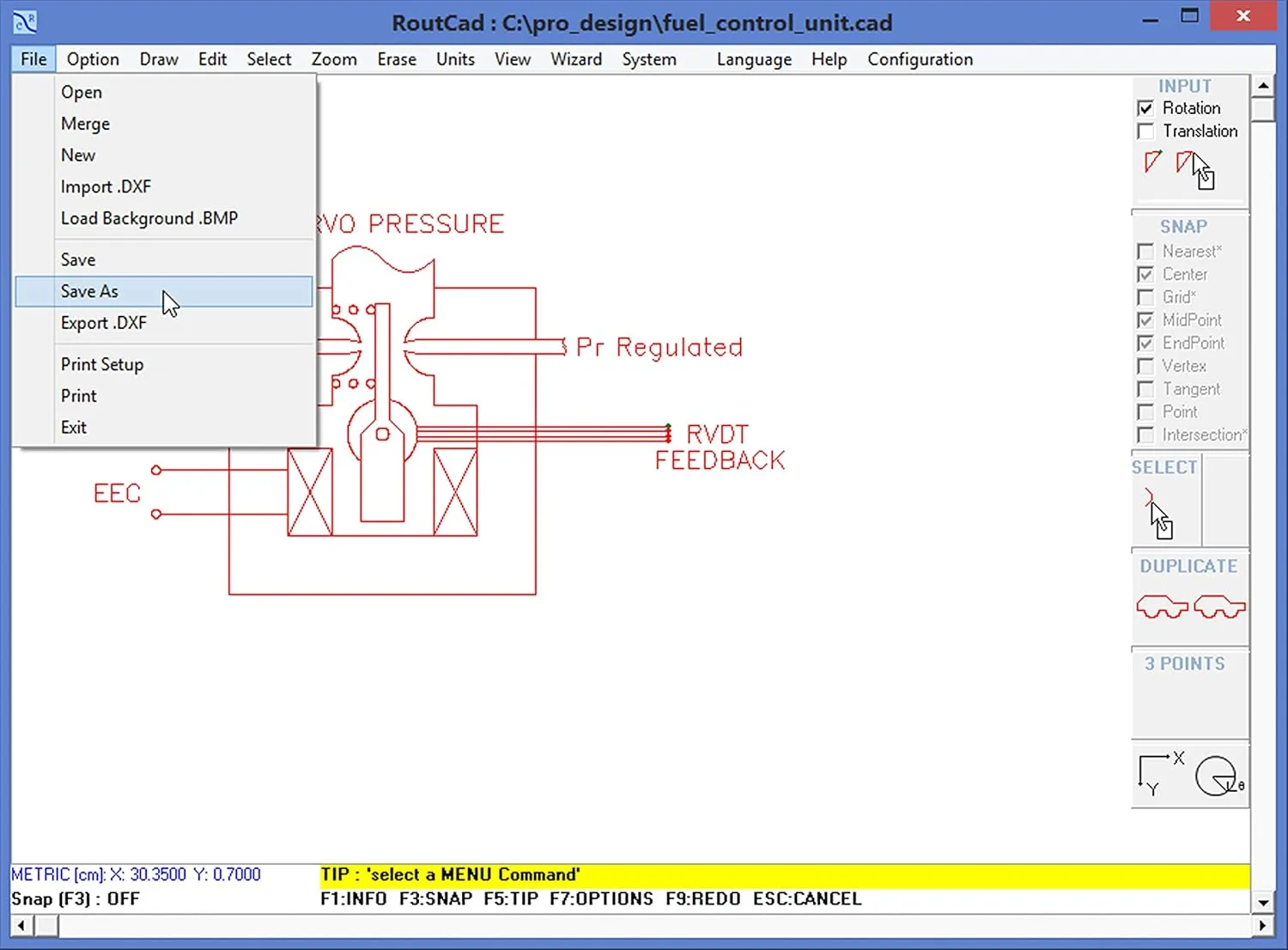The image size is (1288, 950).
Task: Click the RoutCad logo icon
Action: point(23,21)
